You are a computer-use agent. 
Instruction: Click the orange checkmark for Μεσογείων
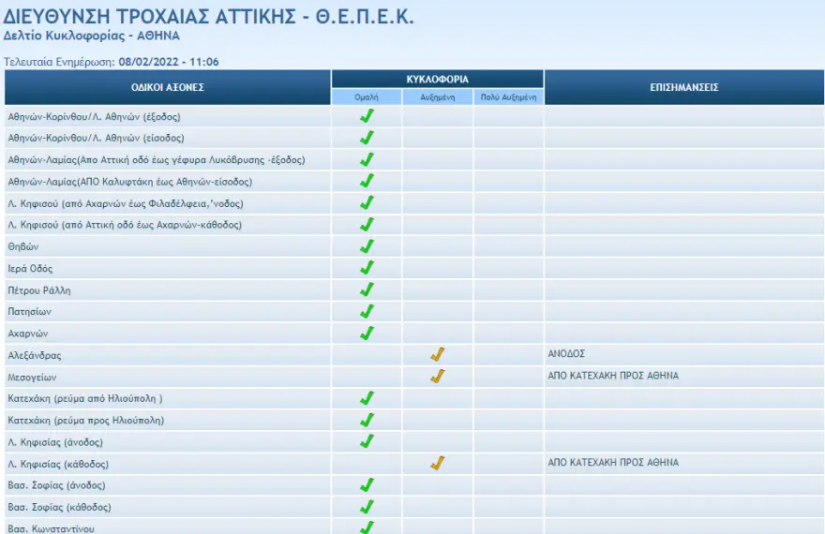[437, 377]
